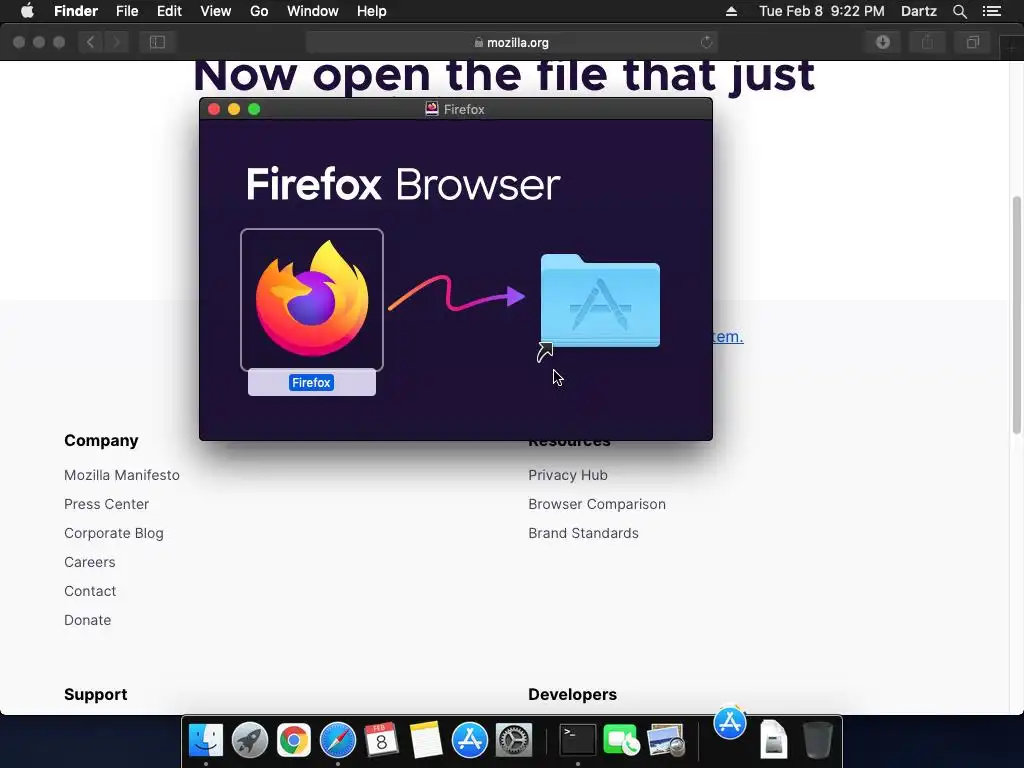The height and width of the screenshot is (768, 1024).
Task: Click the Firefox label under the app icon
Action: coord(312,383)
